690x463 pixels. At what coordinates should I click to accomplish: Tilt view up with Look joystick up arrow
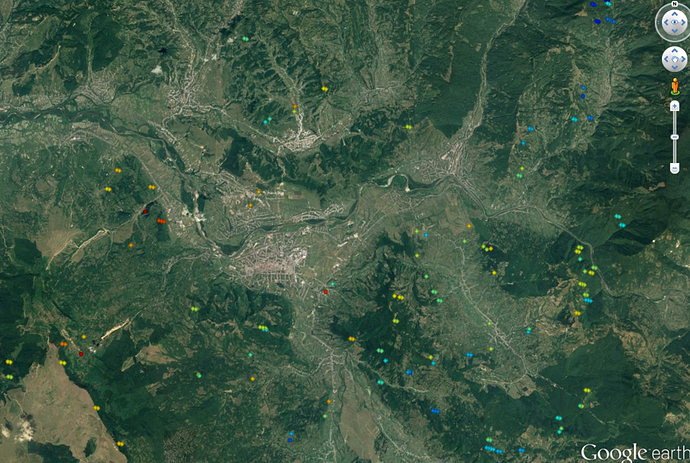tap(675, 14)
